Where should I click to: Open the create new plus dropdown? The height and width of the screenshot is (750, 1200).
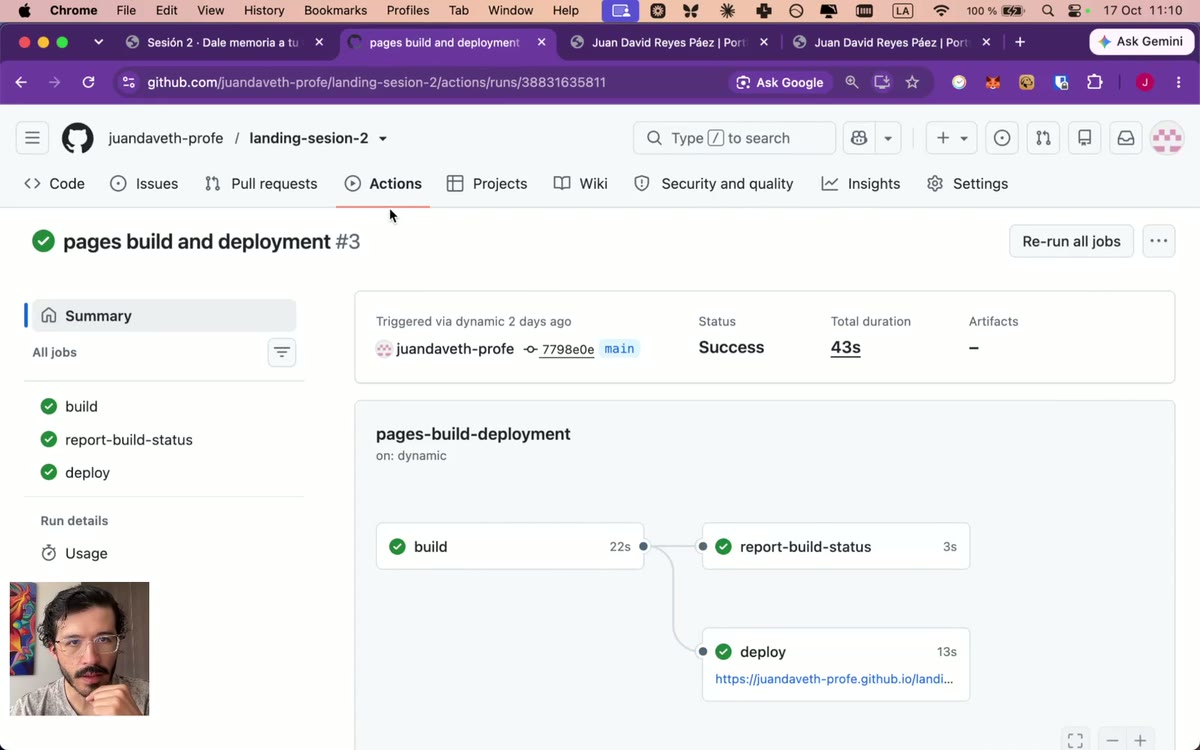click(952, 138)
